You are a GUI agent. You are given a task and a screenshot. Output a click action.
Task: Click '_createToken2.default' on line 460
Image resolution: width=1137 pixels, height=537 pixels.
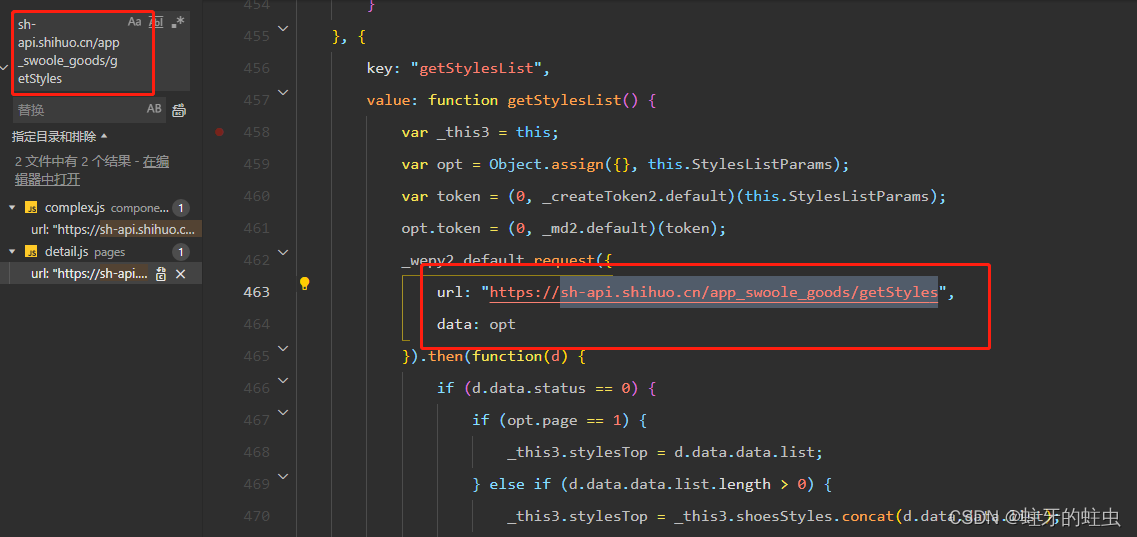pos(642,196)
